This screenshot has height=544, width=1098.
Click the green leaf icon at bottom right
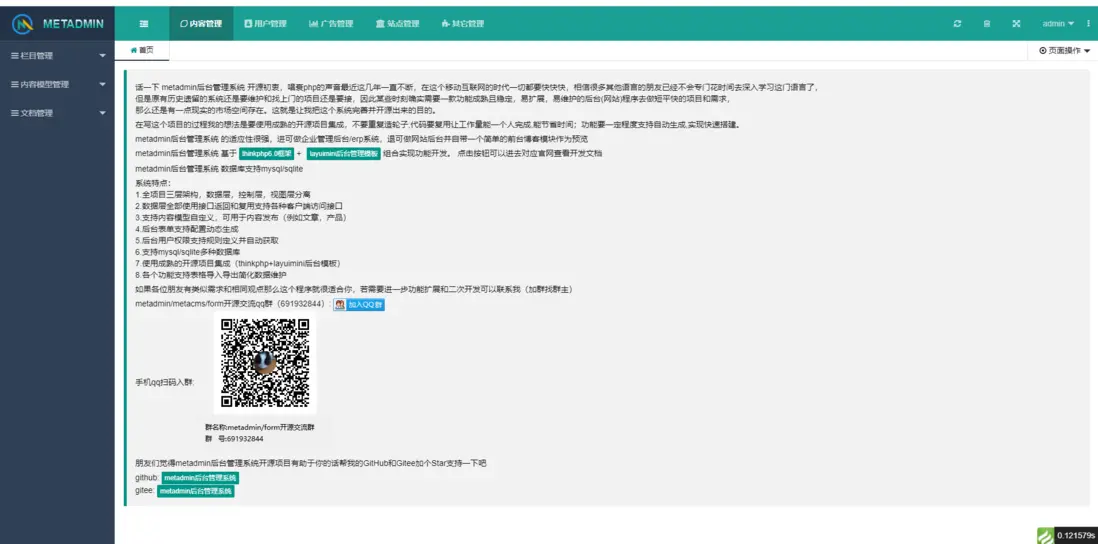1045,536
